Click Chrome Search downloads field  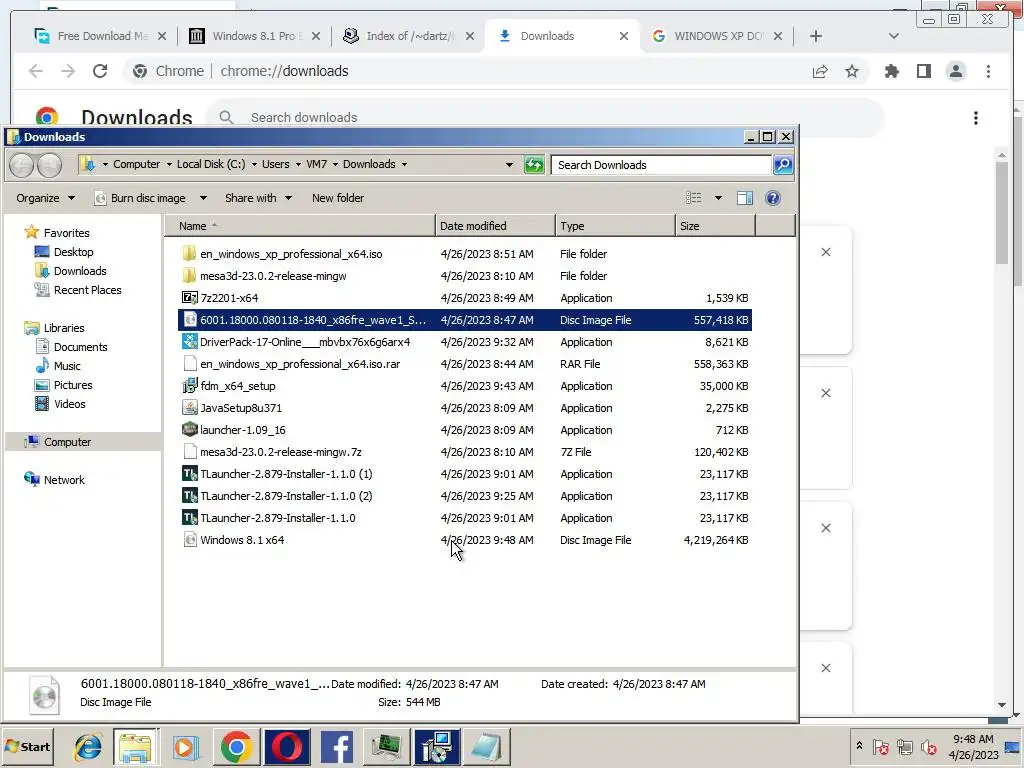(x=545, y=118)
